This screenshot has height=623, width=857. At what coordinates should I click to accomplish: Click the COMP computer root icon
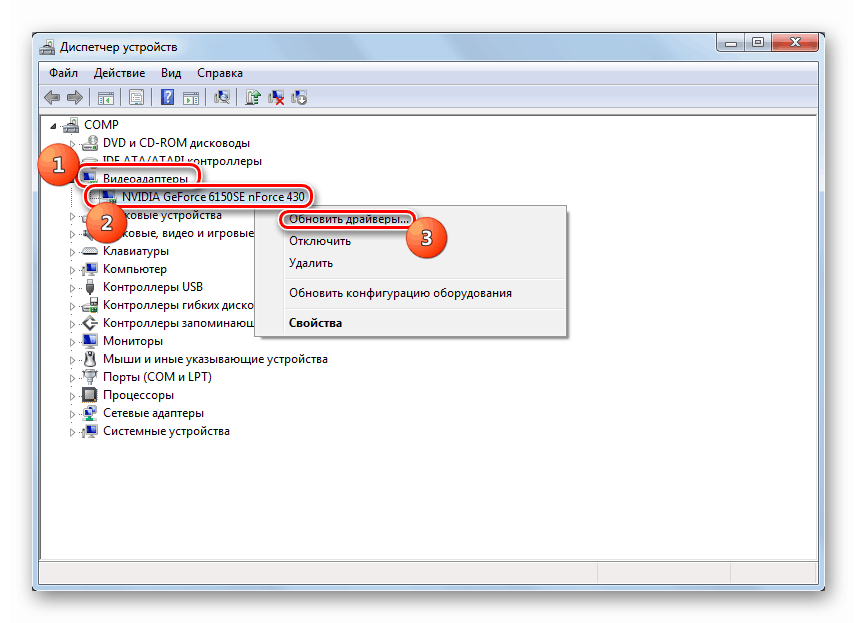(x=71, y=125)
